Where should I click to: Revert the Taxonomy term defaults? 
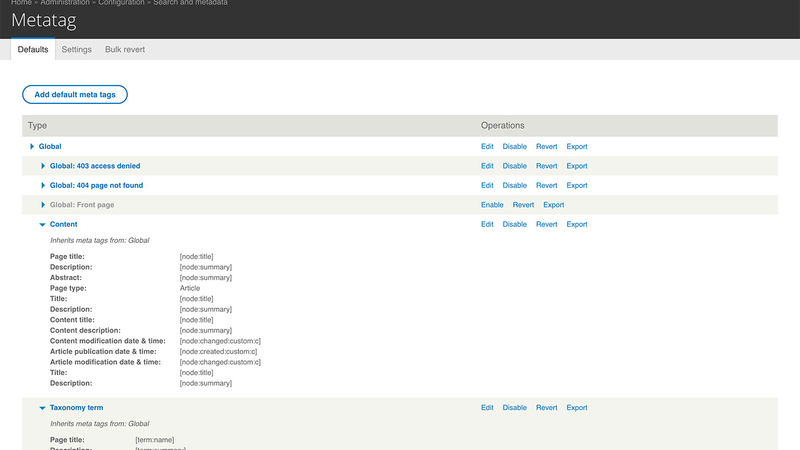546,408
